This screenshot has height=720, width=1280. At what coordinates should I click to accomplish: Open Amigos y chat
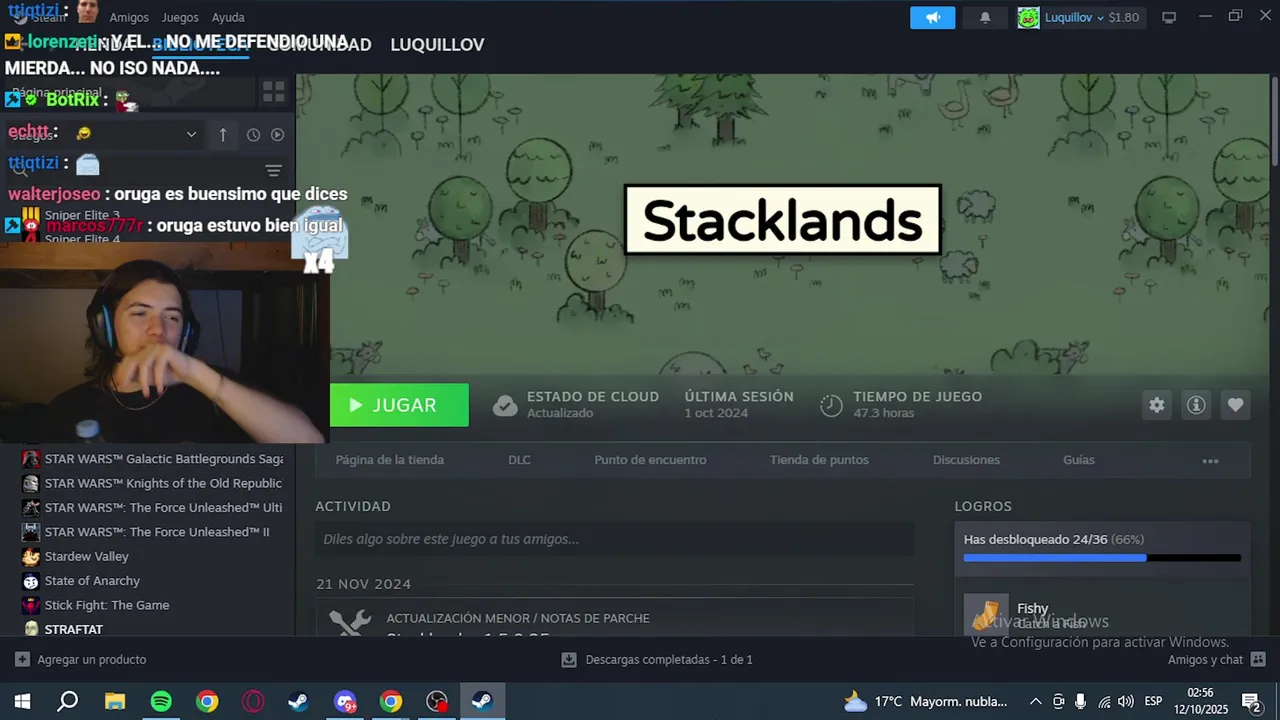(x=1216, y=660)
